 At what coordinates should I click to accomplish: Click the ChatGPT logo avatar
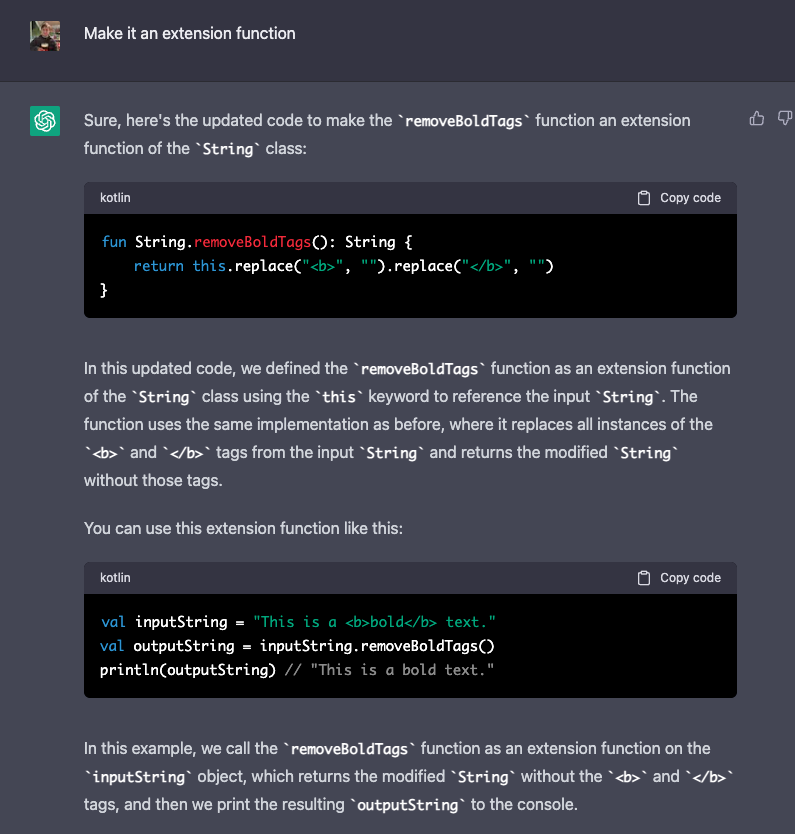click(45, 121)
